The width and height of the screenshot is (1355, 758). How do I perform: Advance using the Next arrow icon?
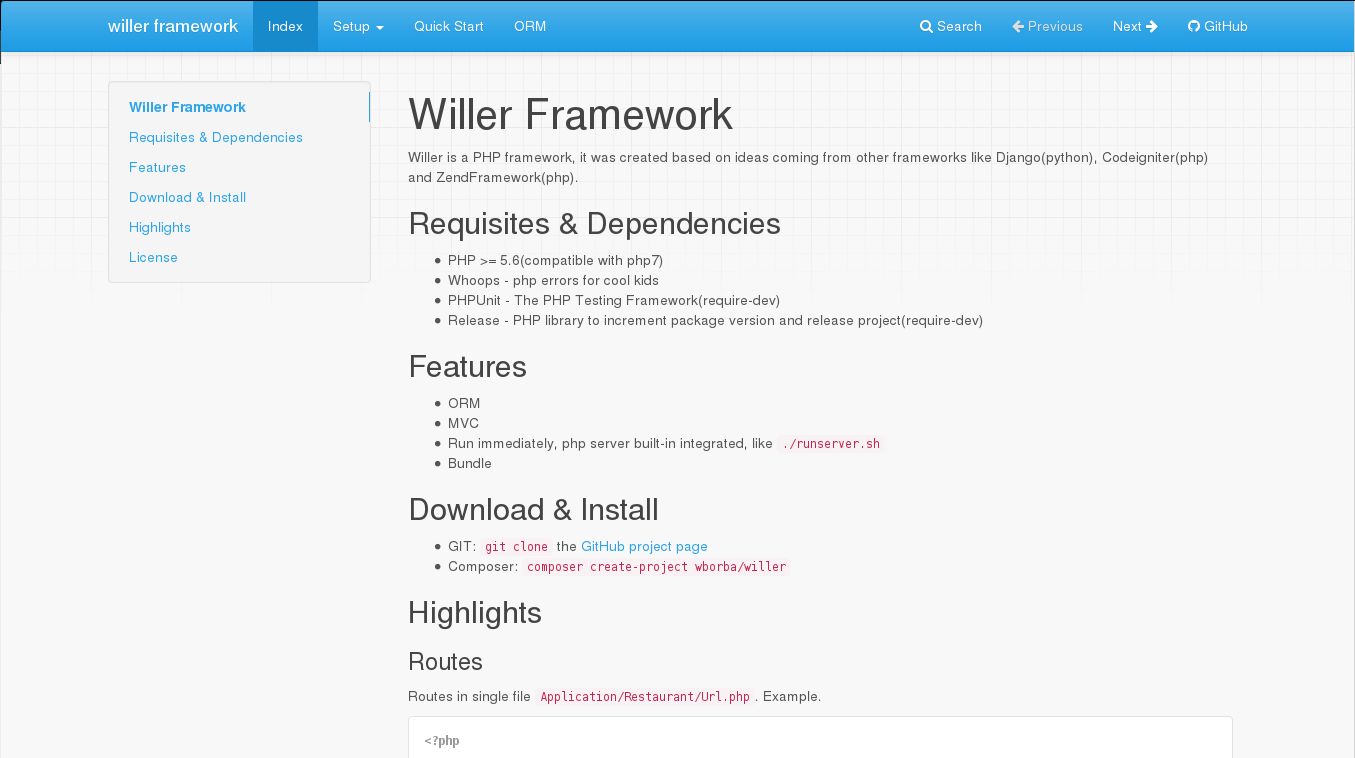pyautogui.click(x=1154, y=26)
